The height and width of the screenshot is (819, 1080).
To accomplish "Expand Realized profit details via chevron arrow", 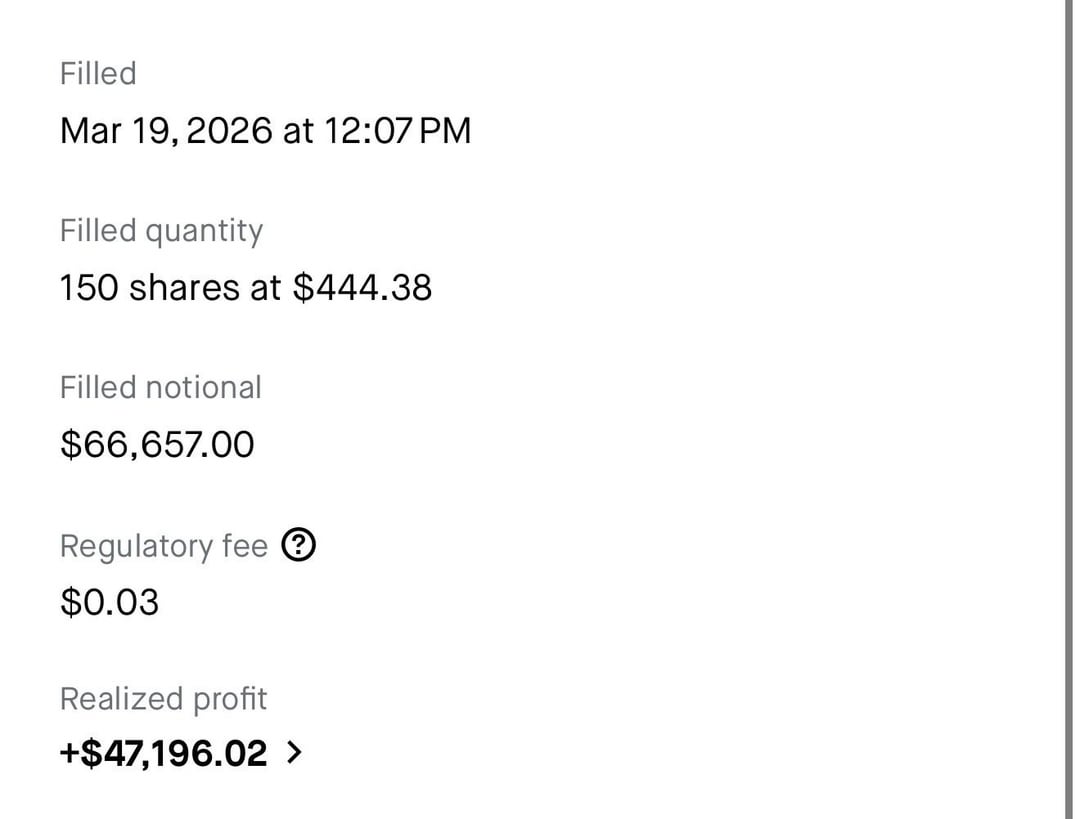I will tap(293, 753).
